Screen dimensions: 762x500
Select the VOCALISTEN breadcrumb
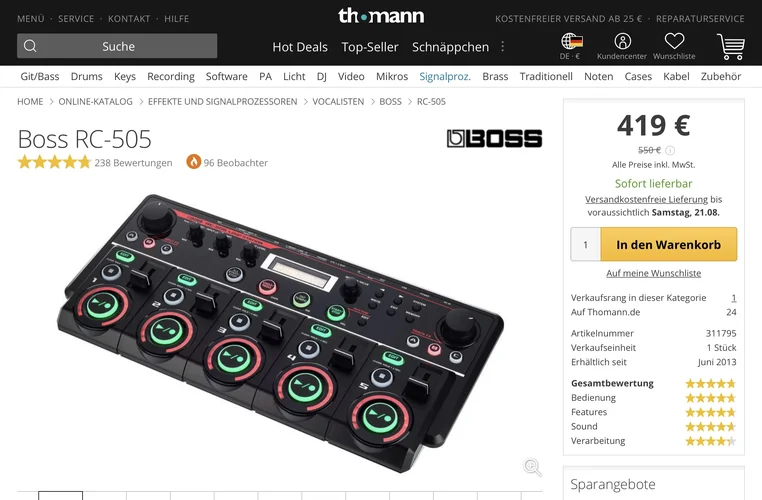(x=338, y=102)
